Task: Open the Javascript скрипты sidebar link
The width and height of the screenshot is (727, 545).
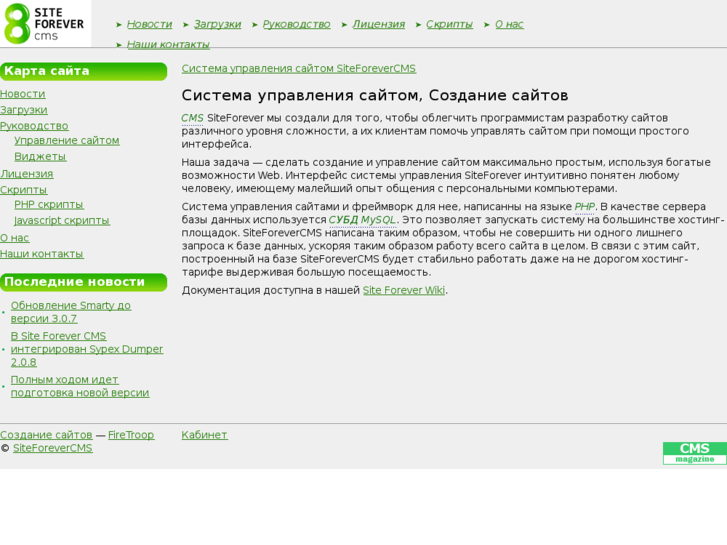Action: click(62, 220)
